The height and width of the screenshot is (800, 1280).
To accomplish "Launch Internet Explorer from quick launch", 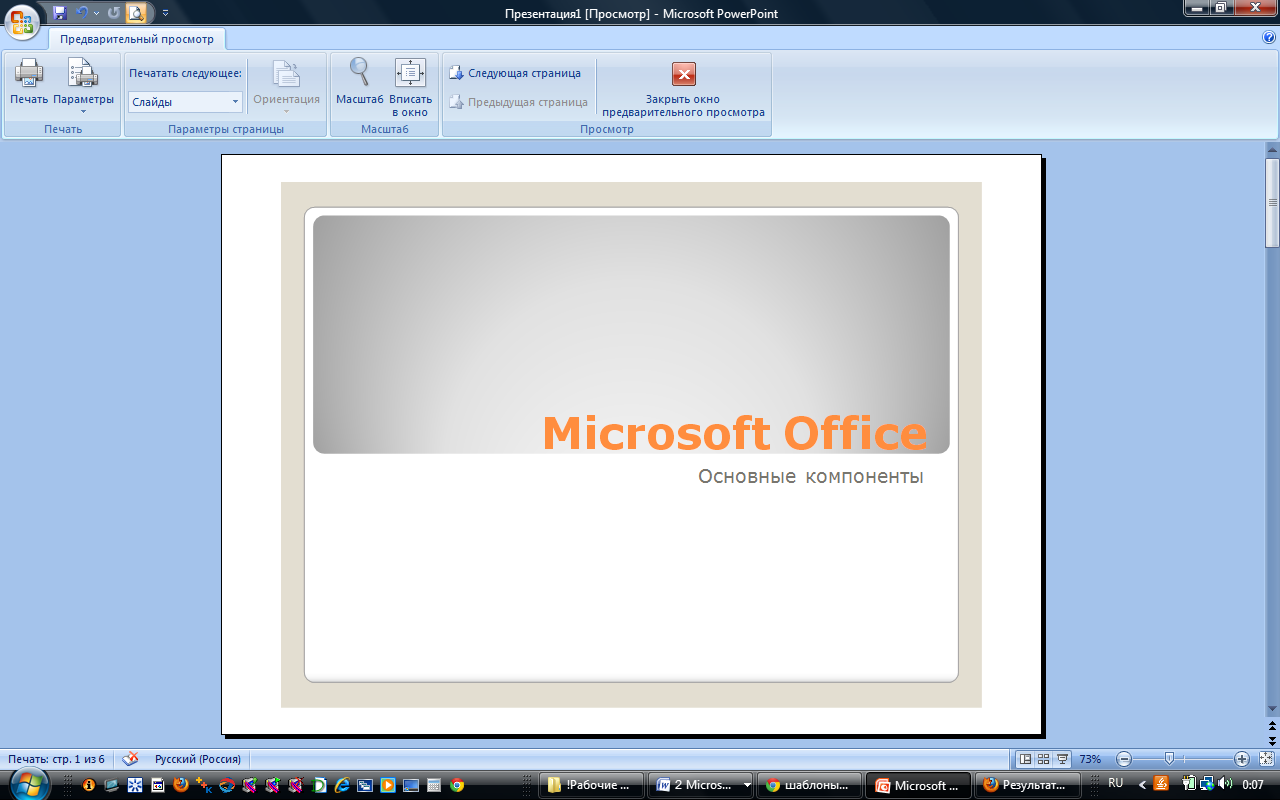I will click(342, 785).
